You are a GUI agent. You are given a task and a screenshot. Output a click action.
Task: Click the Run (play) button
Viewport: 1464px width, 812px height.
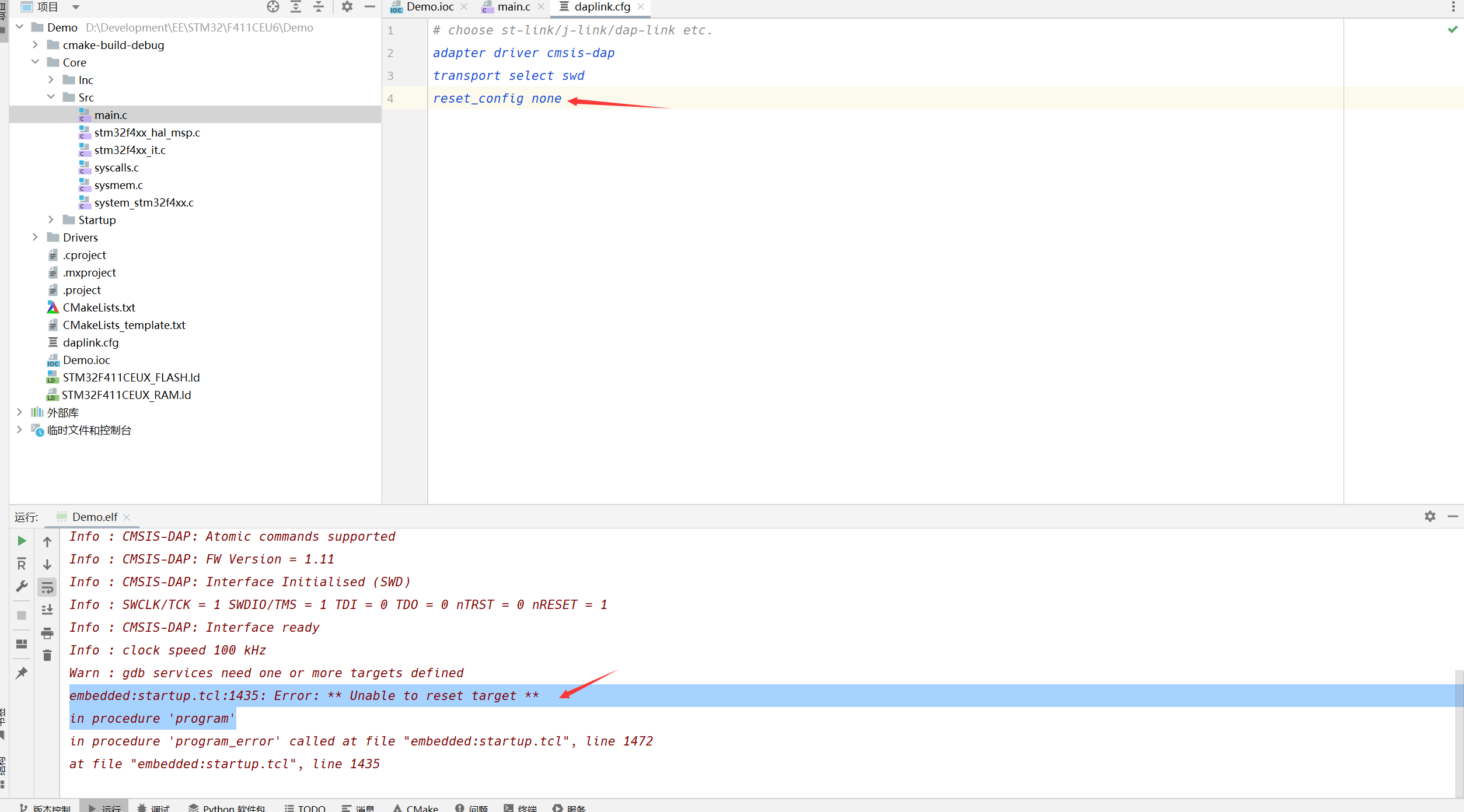tap(21, 541)
